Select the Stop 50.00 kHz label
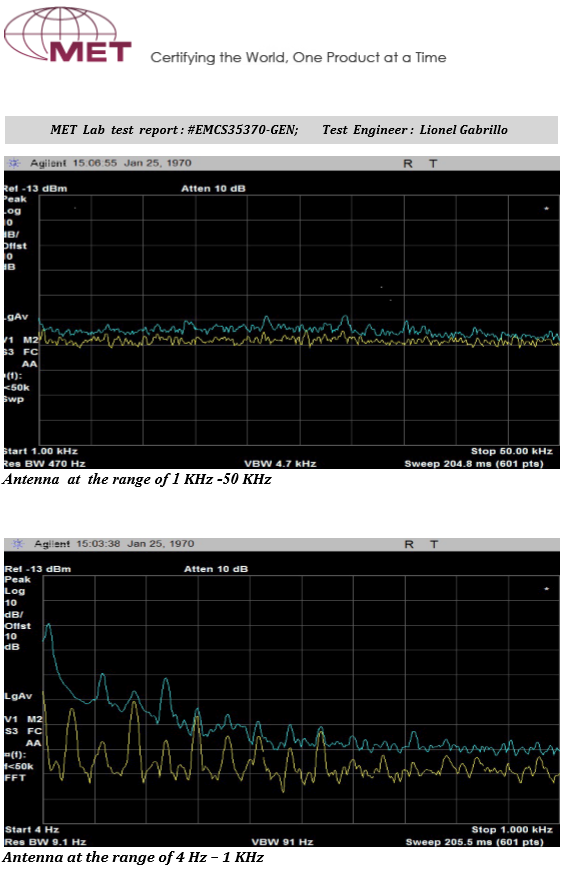 (511, 451)
